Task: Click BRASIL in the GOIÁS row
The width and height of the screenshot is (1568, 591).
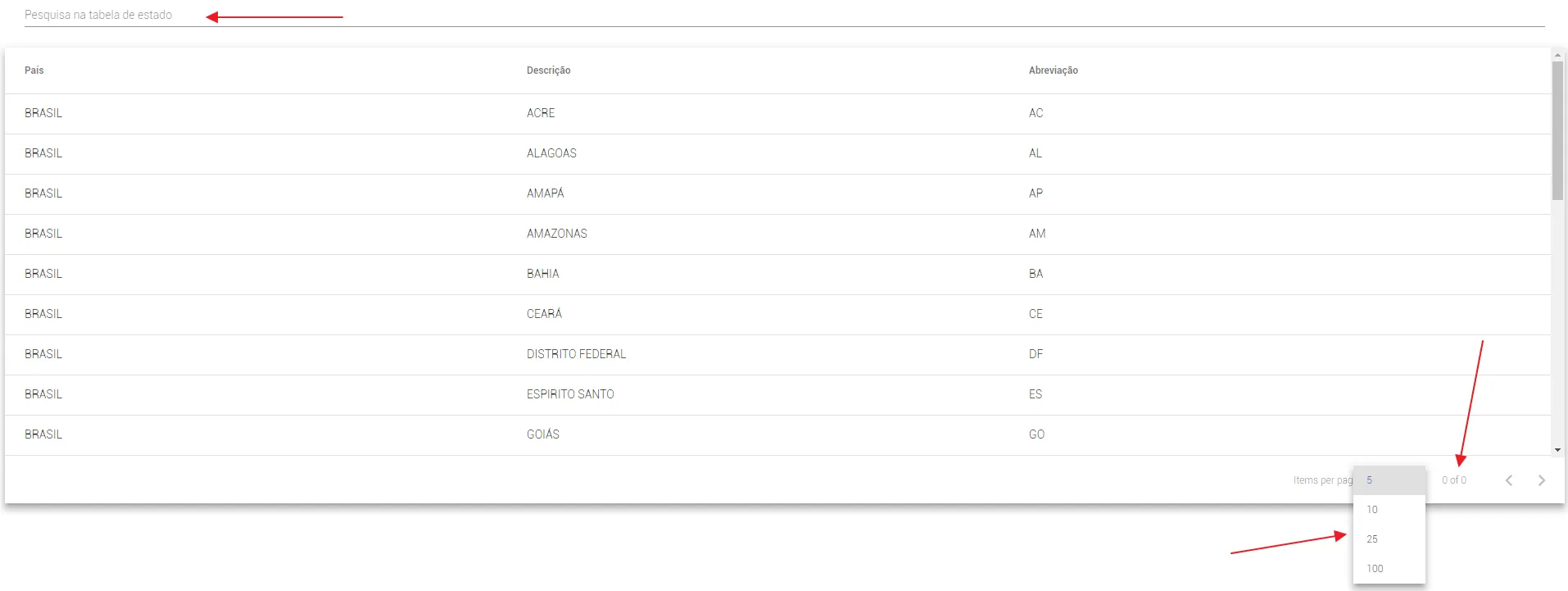Action: [43, 434]
